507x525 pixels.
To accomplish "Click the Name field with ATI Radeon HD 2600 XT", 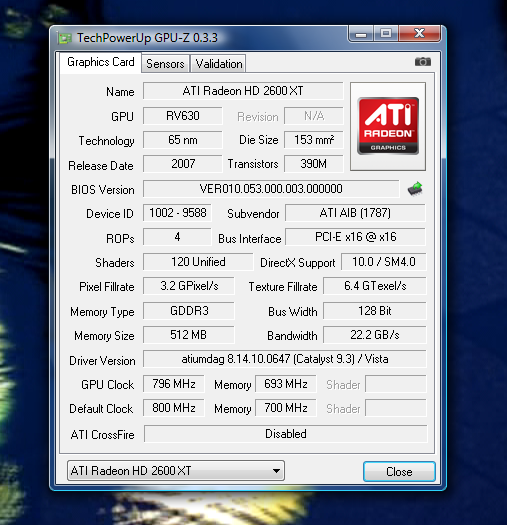I will pyautogui.click(x=243, y=91).
